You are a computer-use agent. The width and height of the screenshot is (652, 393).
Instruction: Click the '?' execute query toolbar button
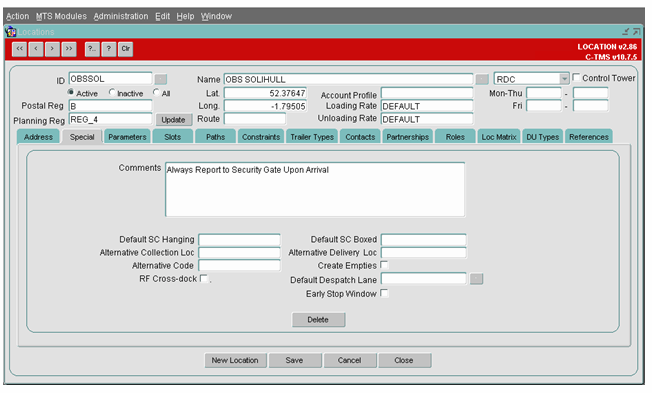tap(109, 49)
